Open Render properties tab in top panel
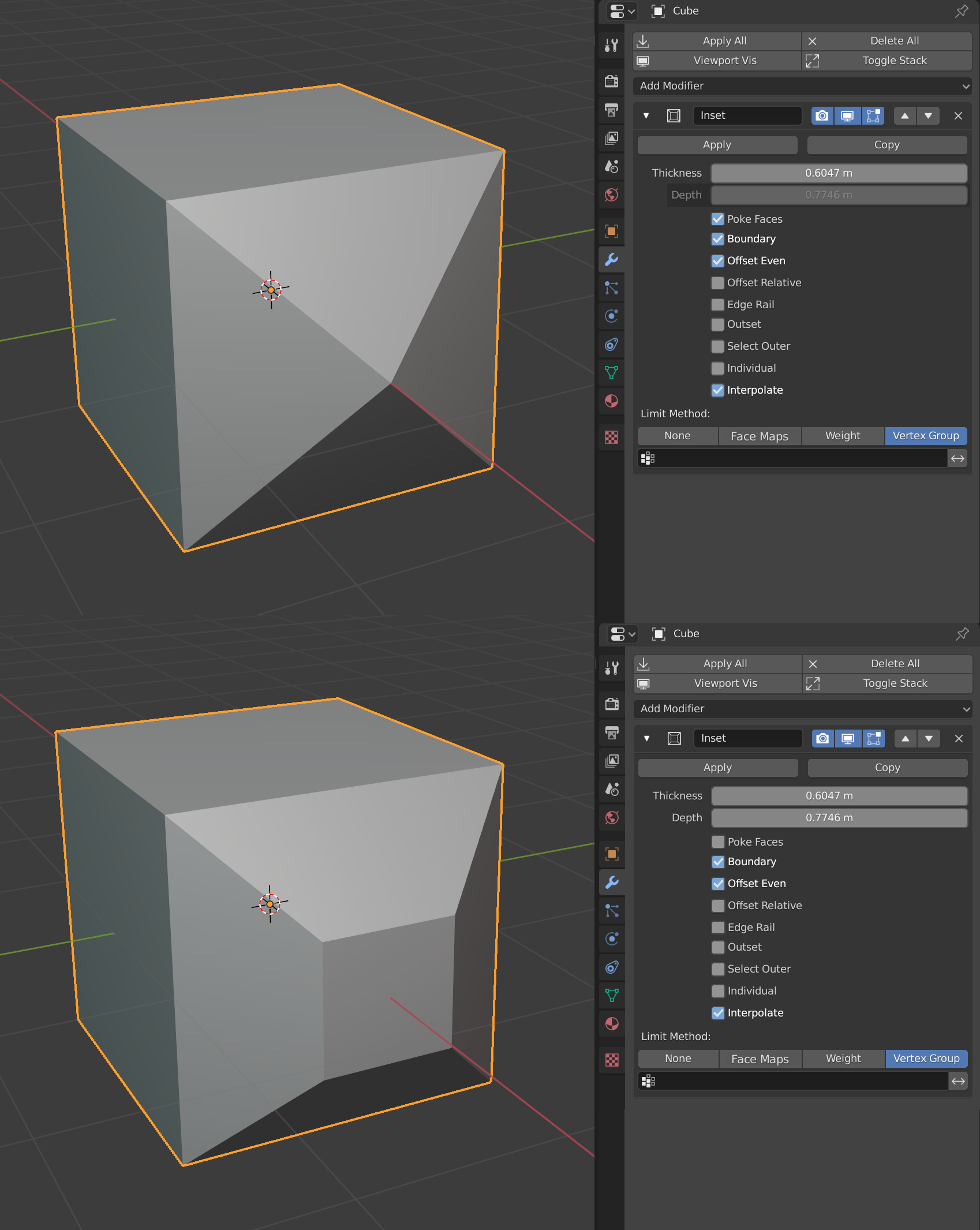This screenshot has width=980, height=1230. pos(611,81)
